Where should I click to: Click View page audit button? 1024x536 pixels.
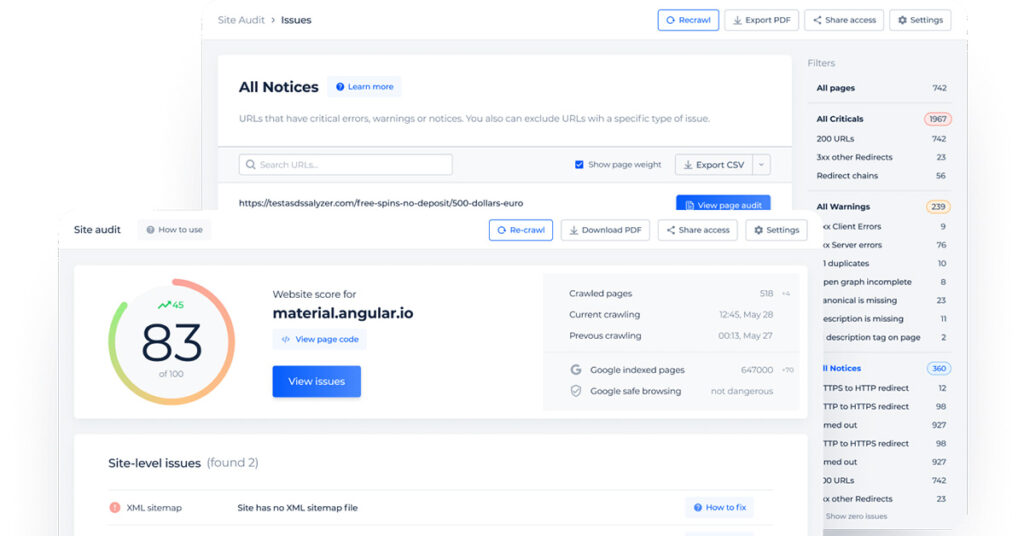723,203
